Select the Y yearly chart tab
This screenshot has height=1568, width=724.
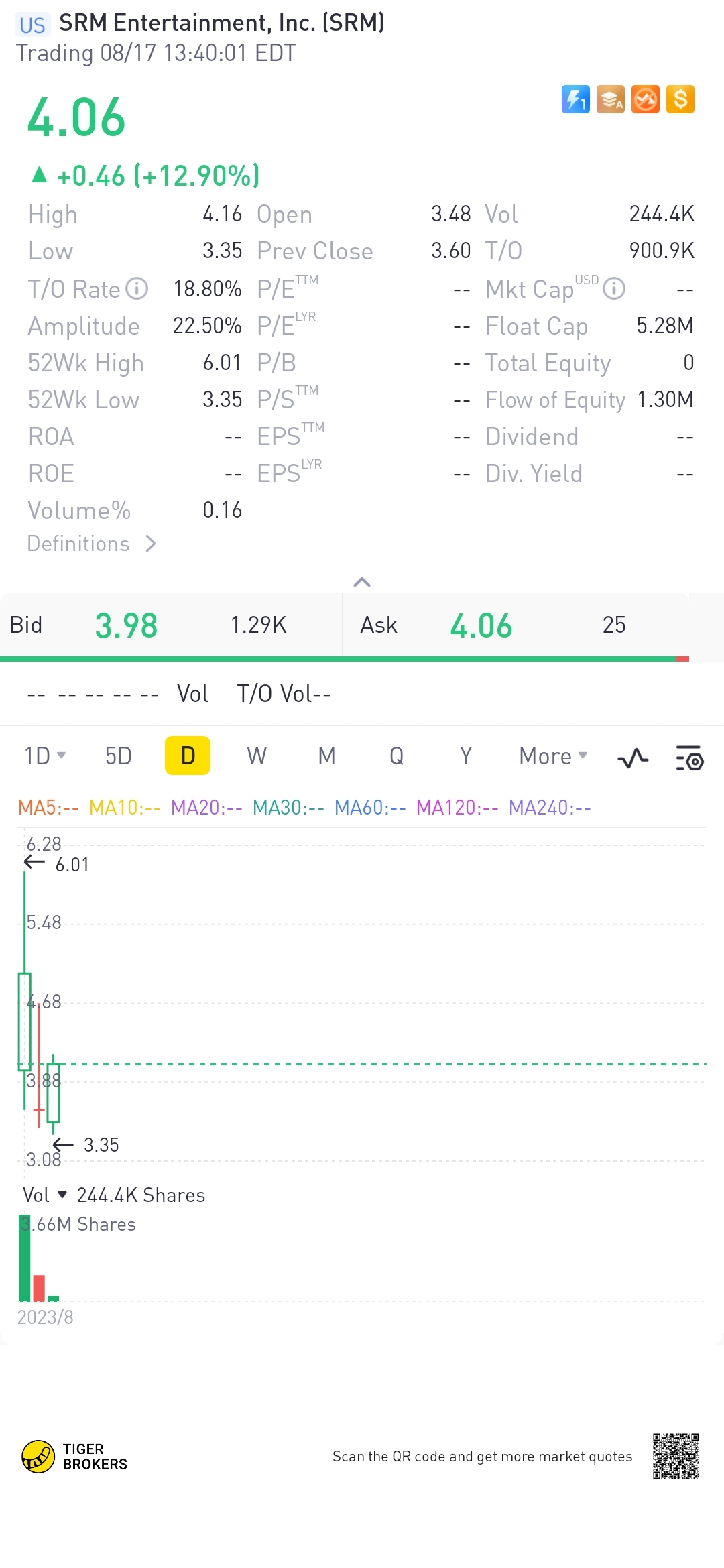click(x=466, y=756)
